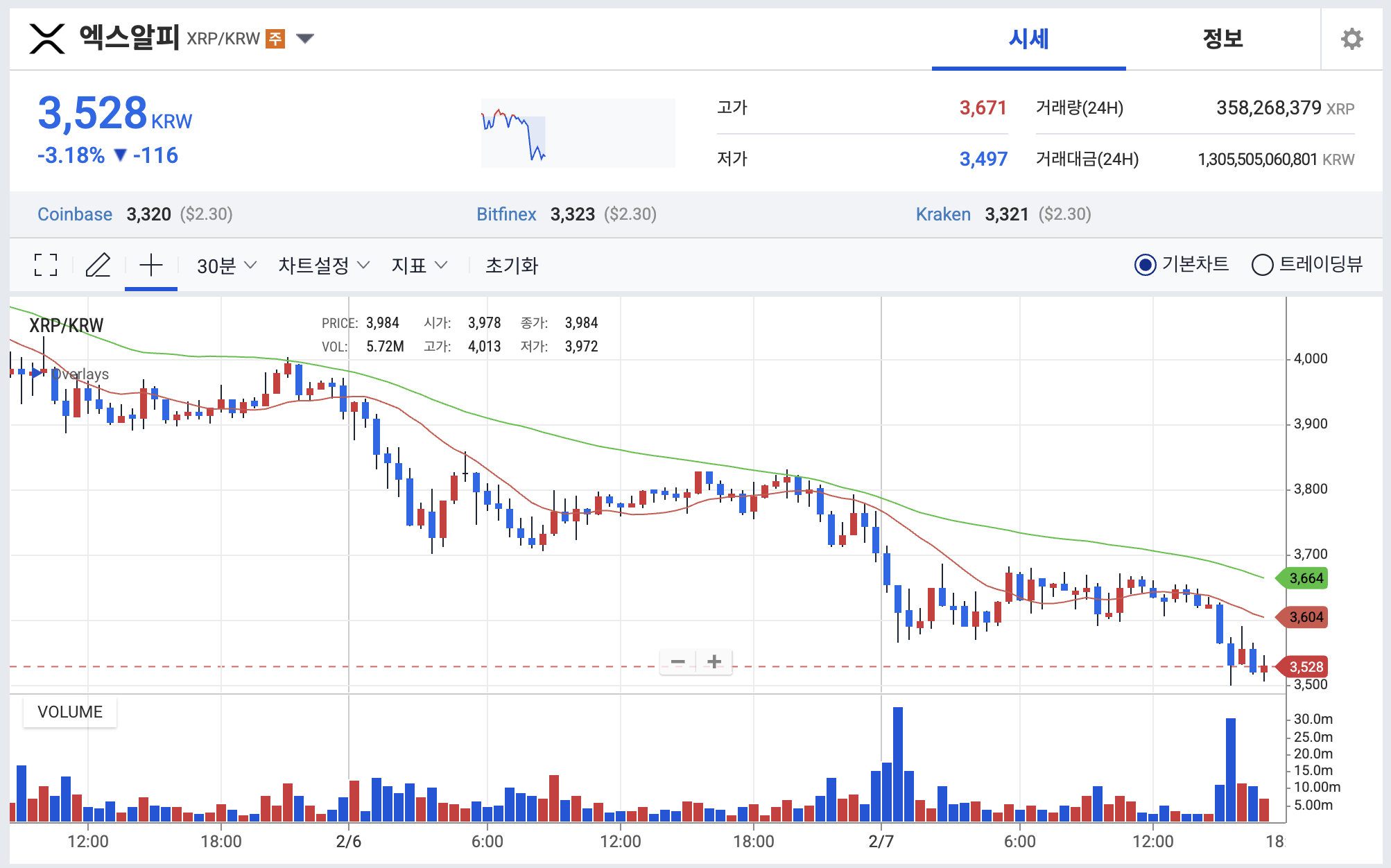Activate the crosshair plus tool

(150, 265)
